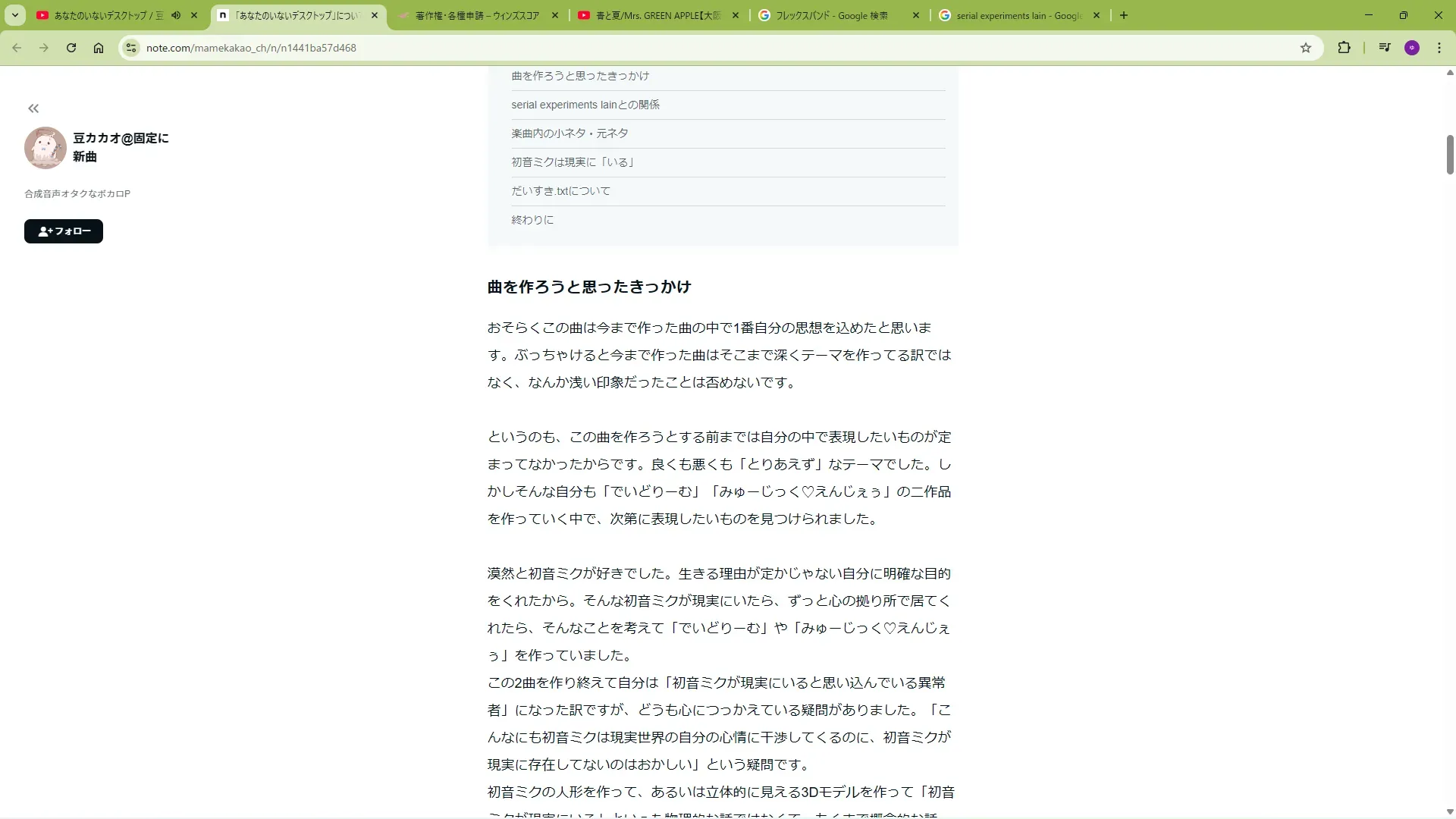Screen dimensions: 1456x819
Task: Open the tab search dropdown arrow
Action: 15,15
